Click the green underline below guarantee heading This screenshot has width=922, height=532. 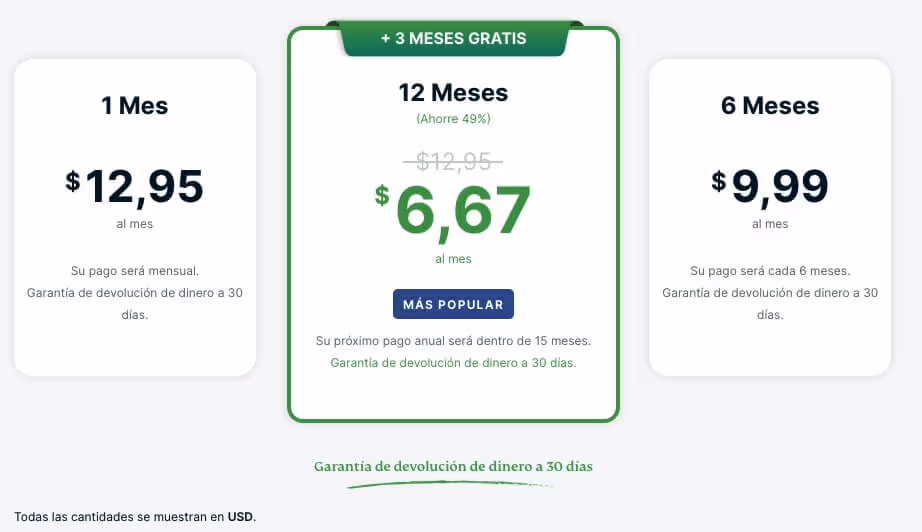pos(450,484)
